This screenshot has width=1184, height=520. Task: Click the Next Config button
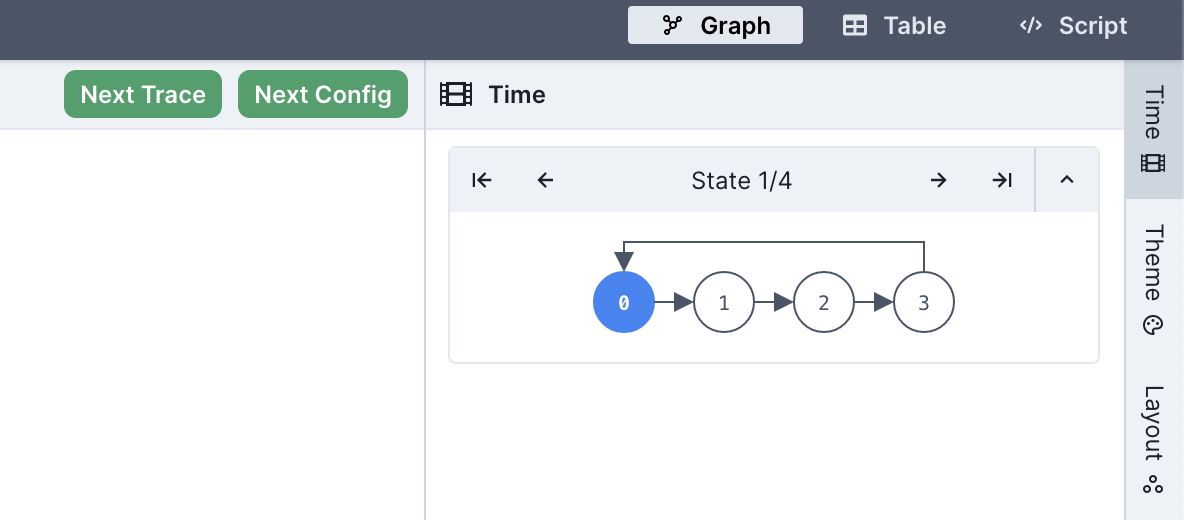pyautogui.click(x=323, y=94)
